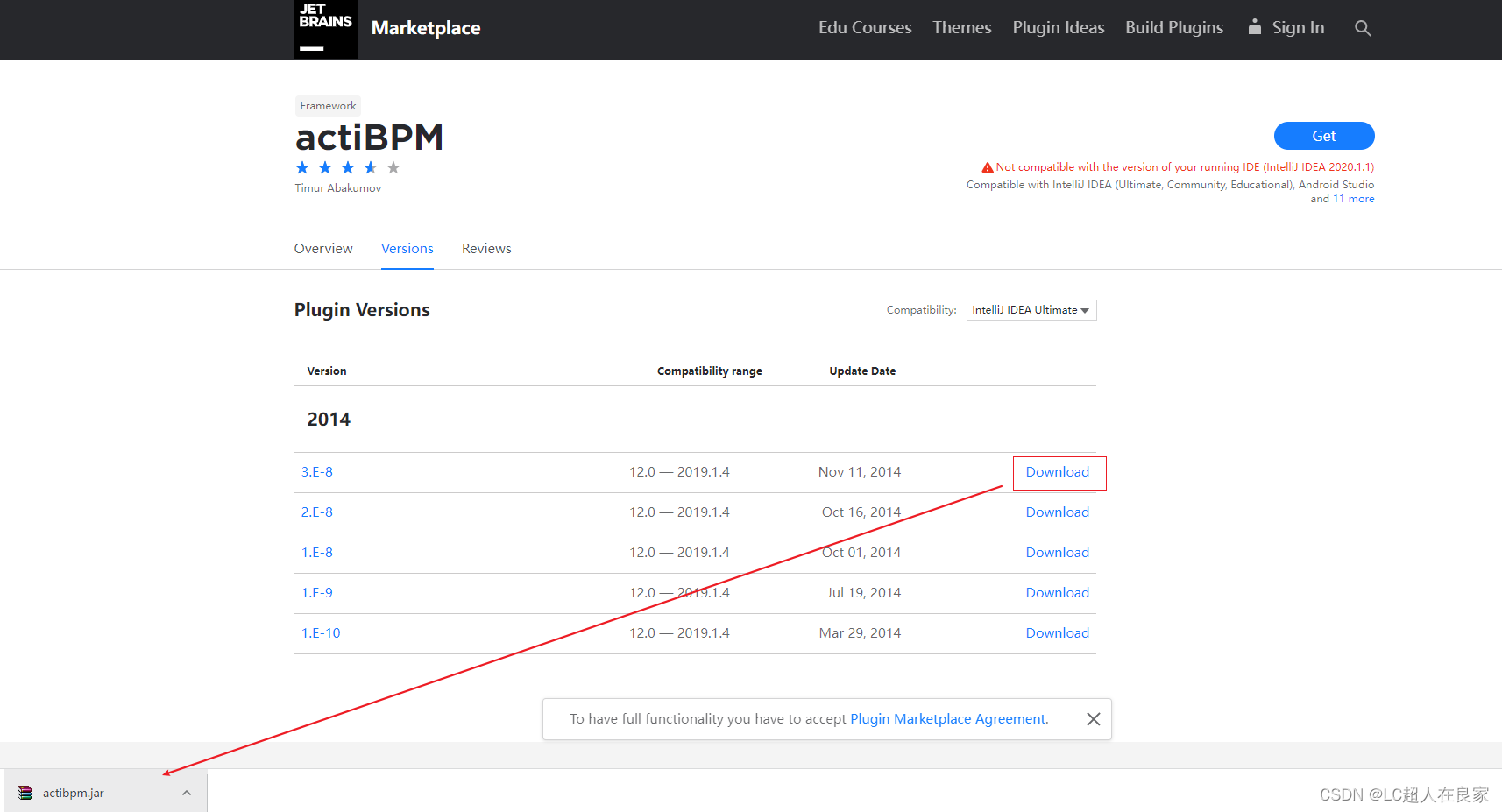Image resolution: width=1502 pixels, height=812 pixels.
Task: Click the actibpm.jar downloaded file
Action: [x=105, y=793]
